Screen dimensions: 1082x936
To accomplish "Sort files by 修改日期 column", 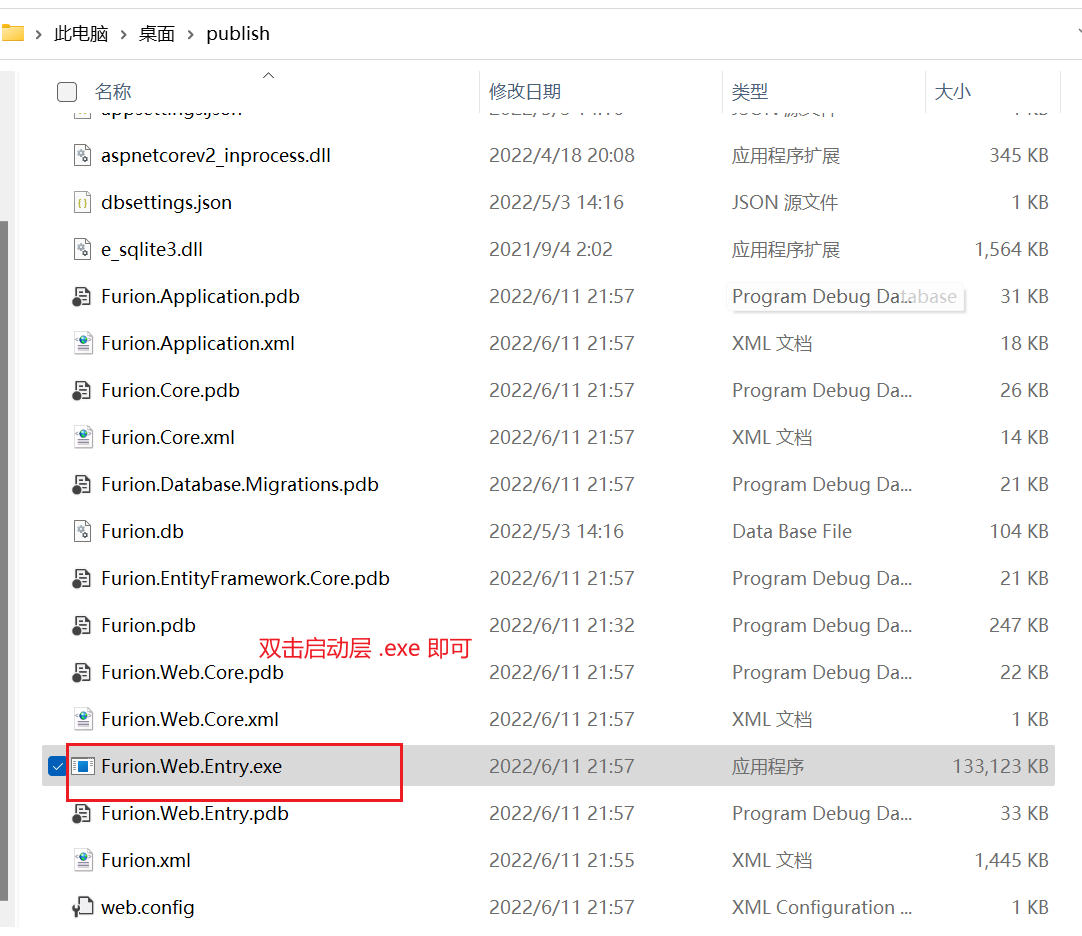I will tap(525, 92).
